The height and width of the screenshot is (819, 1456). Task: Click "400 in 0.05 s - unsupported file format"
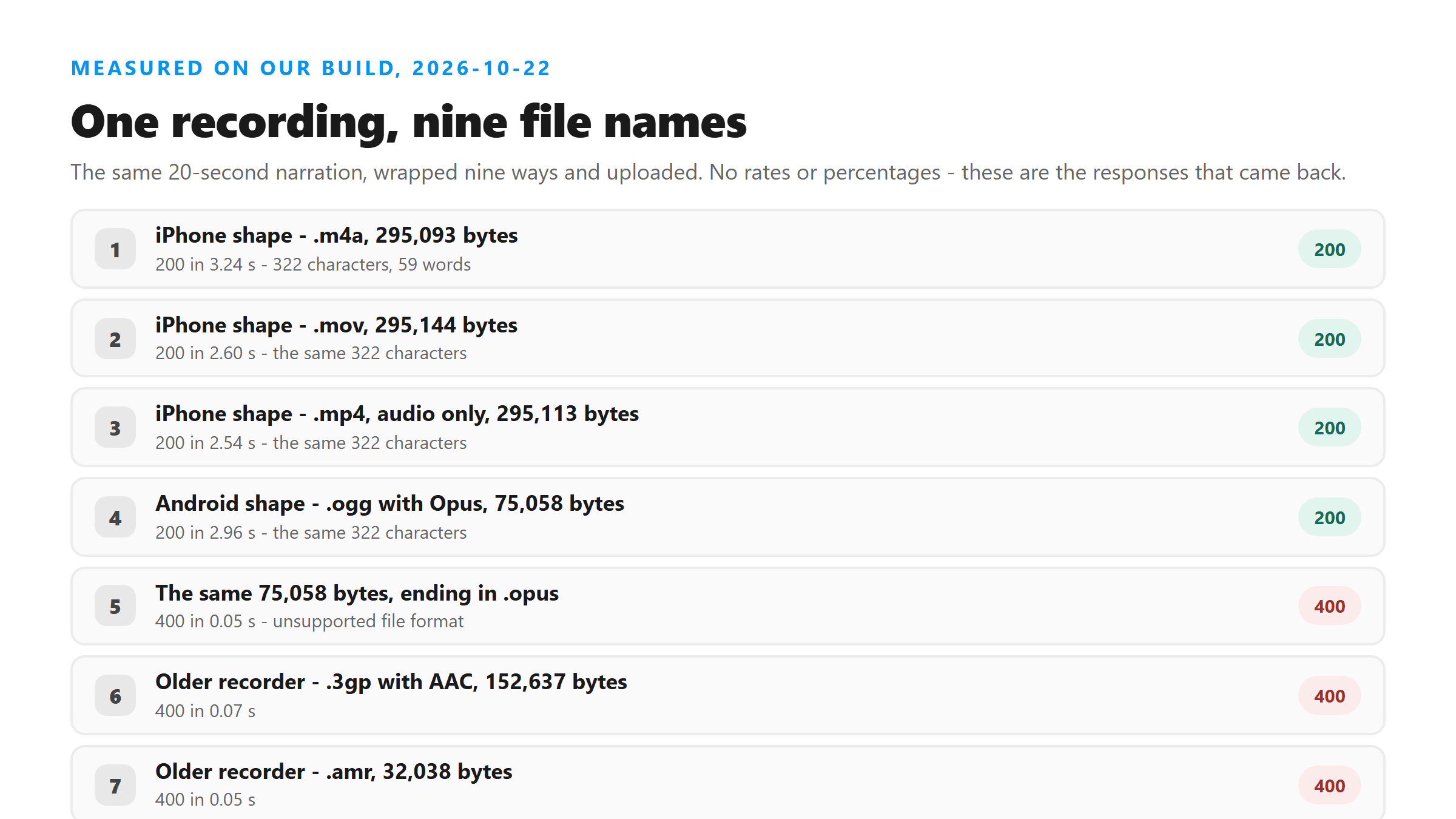[x=309, y=621]
